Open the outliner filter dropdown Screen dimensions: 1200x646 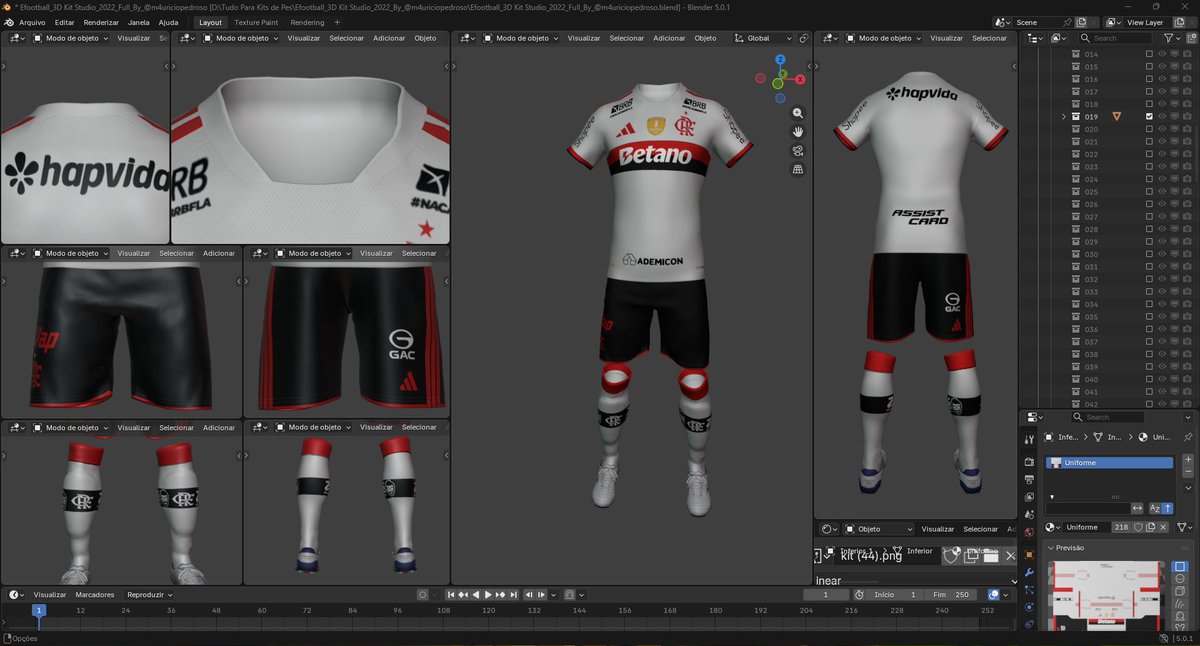click(x=1172, y=38)
